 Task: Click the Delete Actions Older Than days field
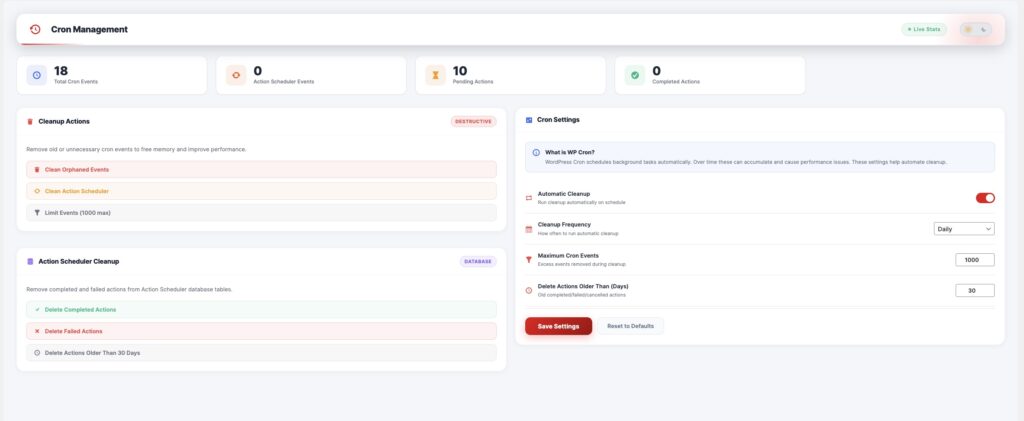click(974, 290)
